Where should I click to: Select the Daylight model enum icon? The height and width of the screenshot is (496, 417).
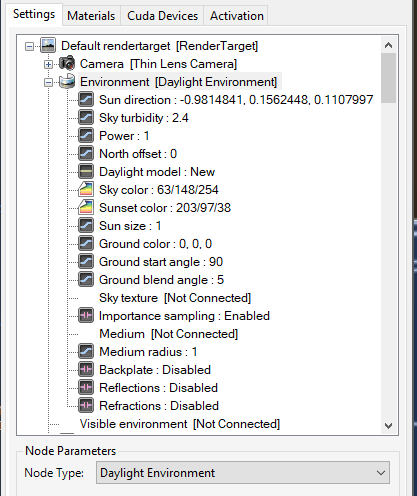86,171
